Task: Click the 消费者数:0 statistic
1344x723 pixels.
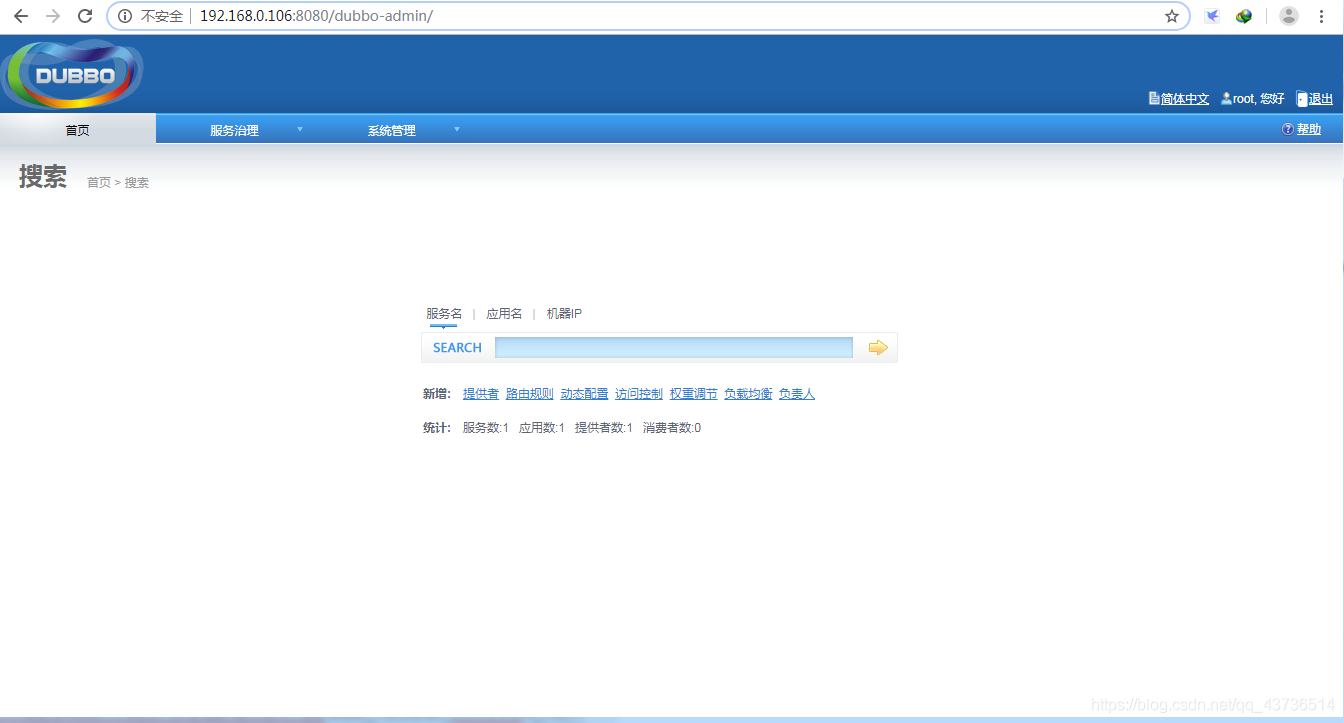Action: (x=672, y=428)
